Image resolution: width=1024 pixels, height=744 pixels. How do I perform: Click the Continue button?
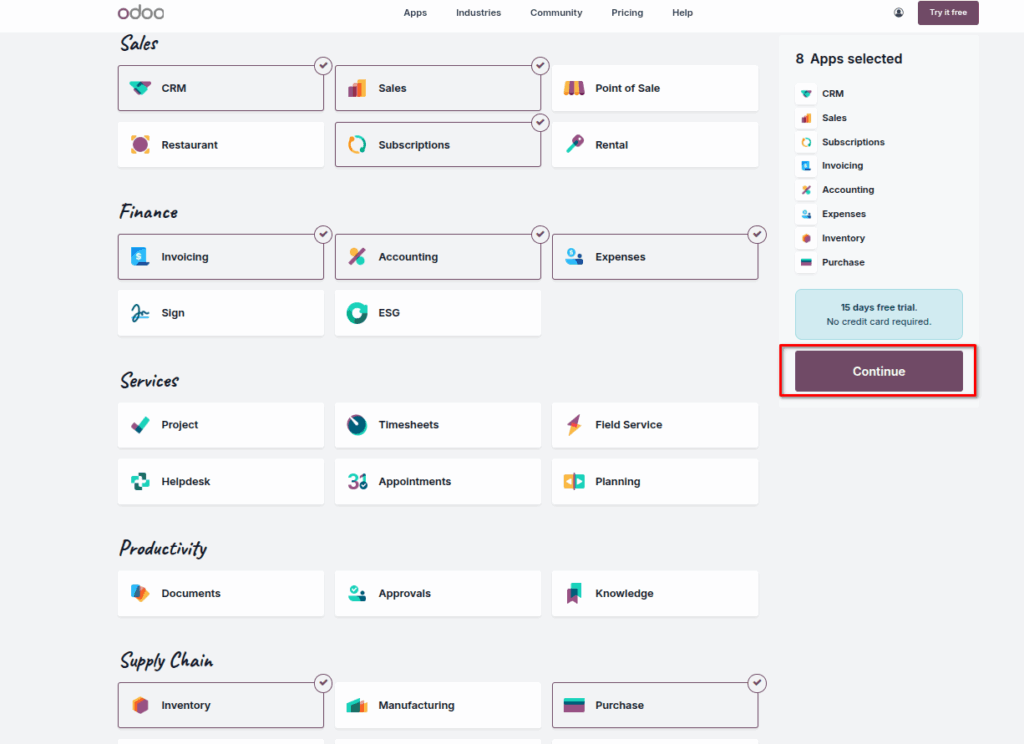click(879, 371)
